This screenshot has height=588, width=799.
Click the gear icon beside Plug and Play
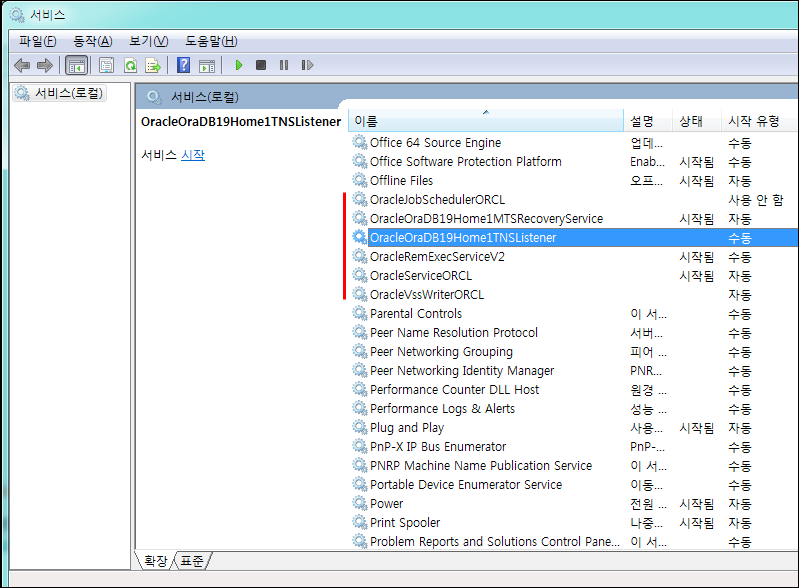360,427
